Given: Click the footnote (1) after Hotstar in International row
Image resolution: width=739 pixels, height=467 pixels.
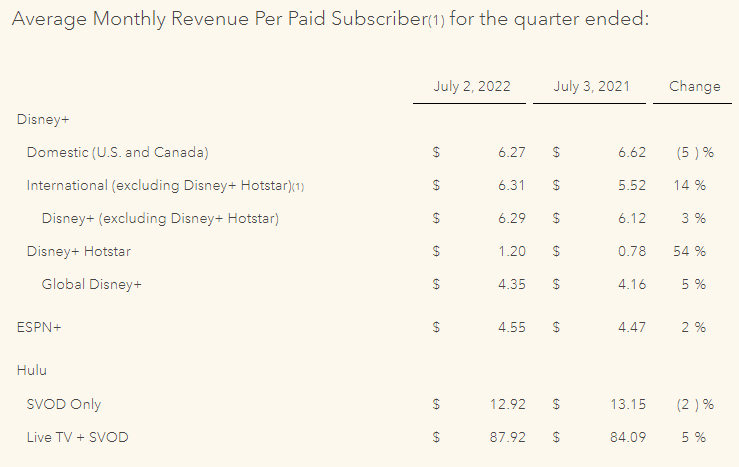Looking at the screenshot, I should [x=298, y=187].
